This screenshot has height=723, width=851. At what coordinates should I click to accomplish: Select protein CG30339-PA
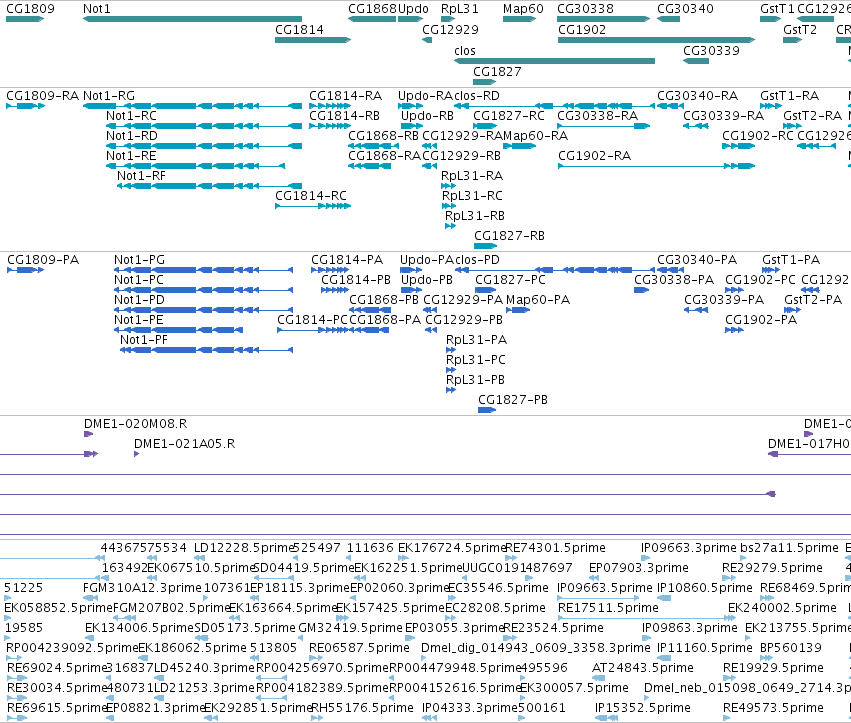point(696,310)
